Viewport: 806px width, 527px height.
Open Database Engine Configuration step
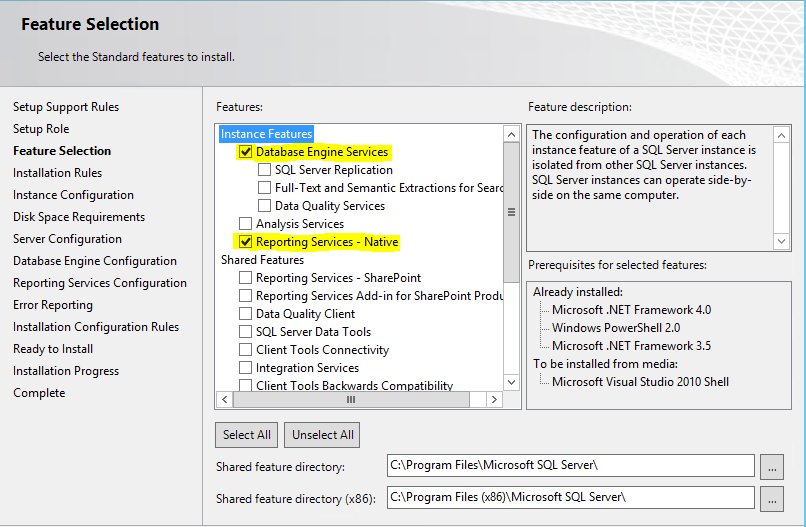95,261
